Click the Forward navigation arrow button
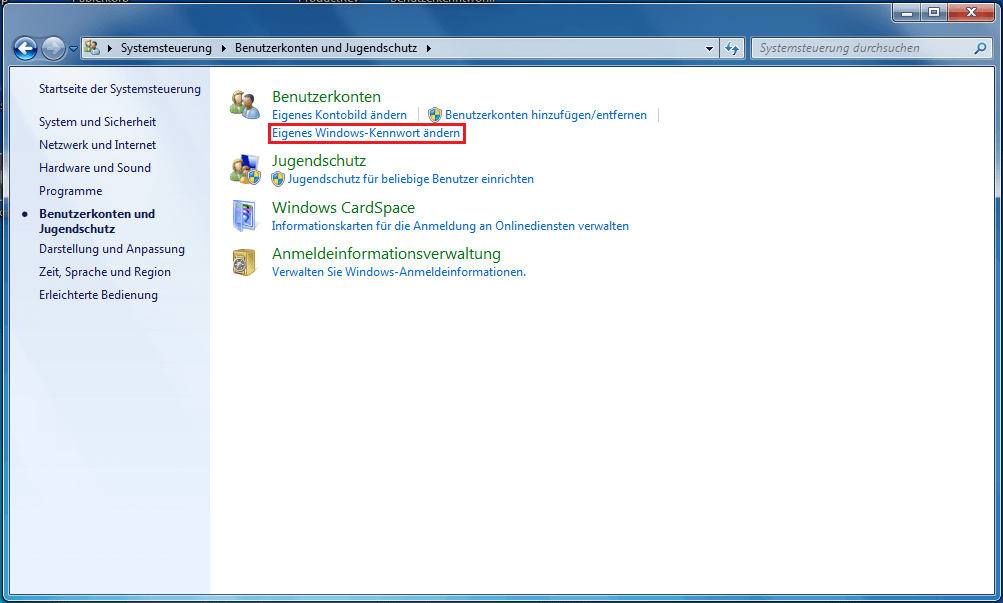This screenshot has width=1003, height=603. pos(54,49)
